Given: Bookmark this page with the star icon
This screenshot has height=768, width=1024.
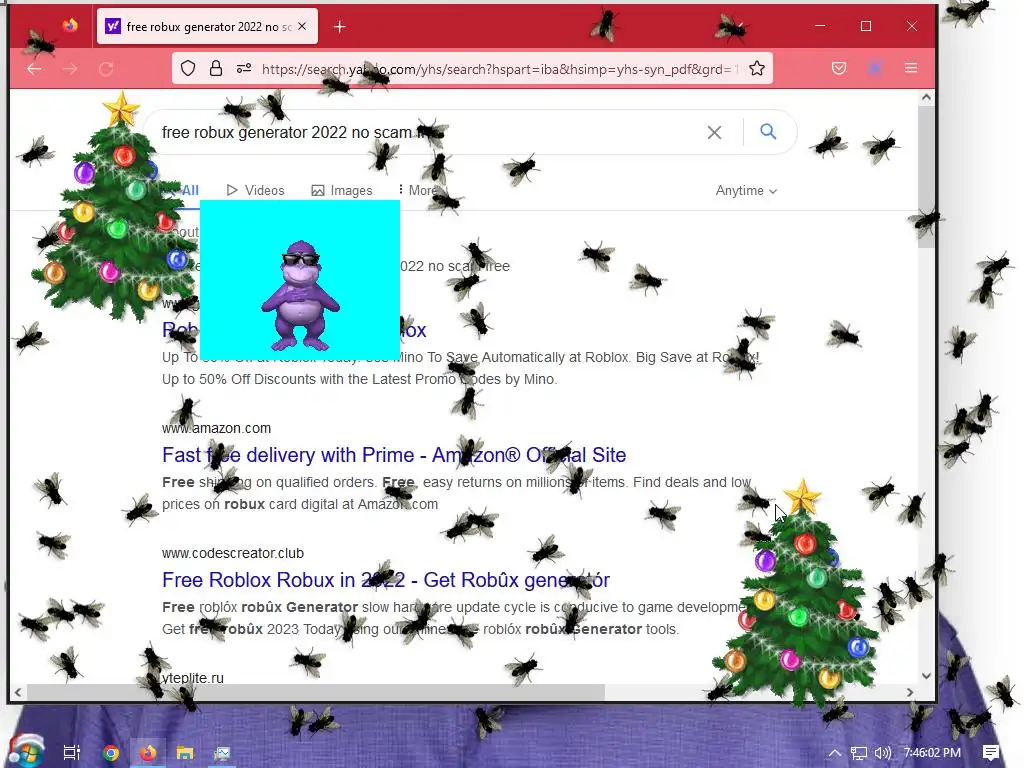Looking at the screenshot, I should point(757,69).
